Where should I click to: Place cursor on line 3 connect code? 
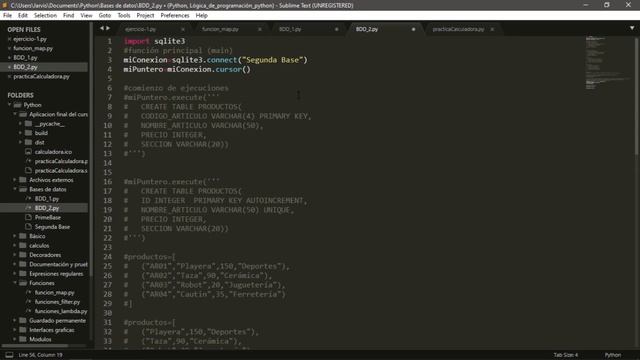pos(215,60)
